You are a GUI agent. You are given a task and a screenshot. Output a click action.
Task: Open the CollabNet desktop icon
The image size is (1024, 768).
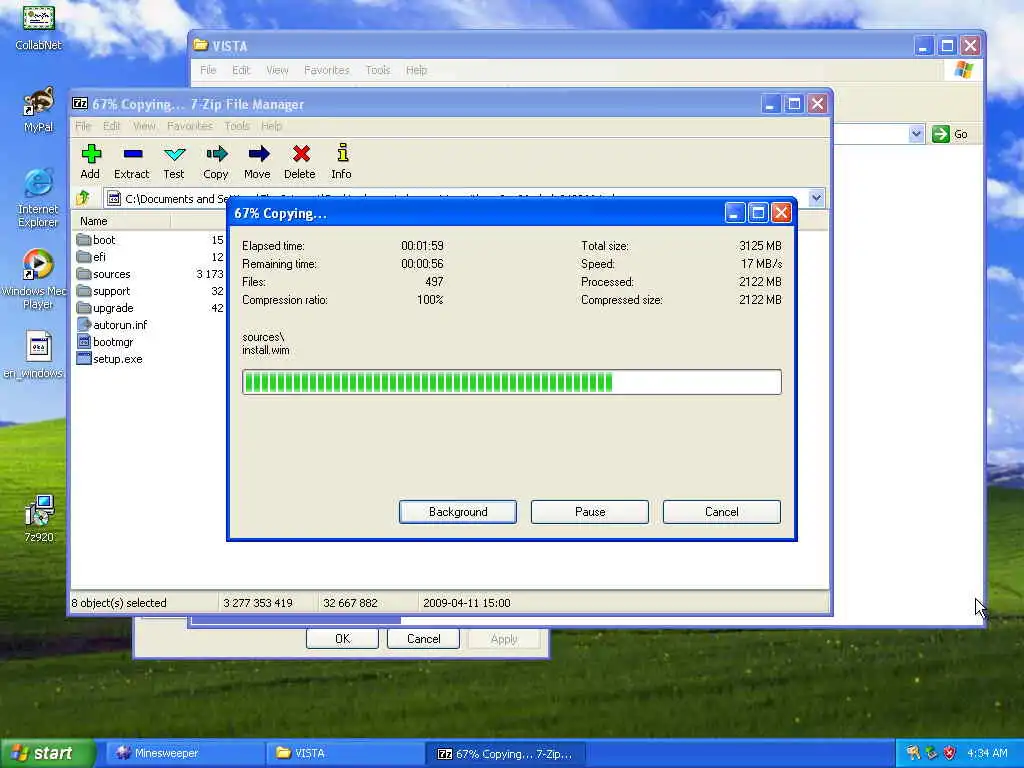coord(39,20)
